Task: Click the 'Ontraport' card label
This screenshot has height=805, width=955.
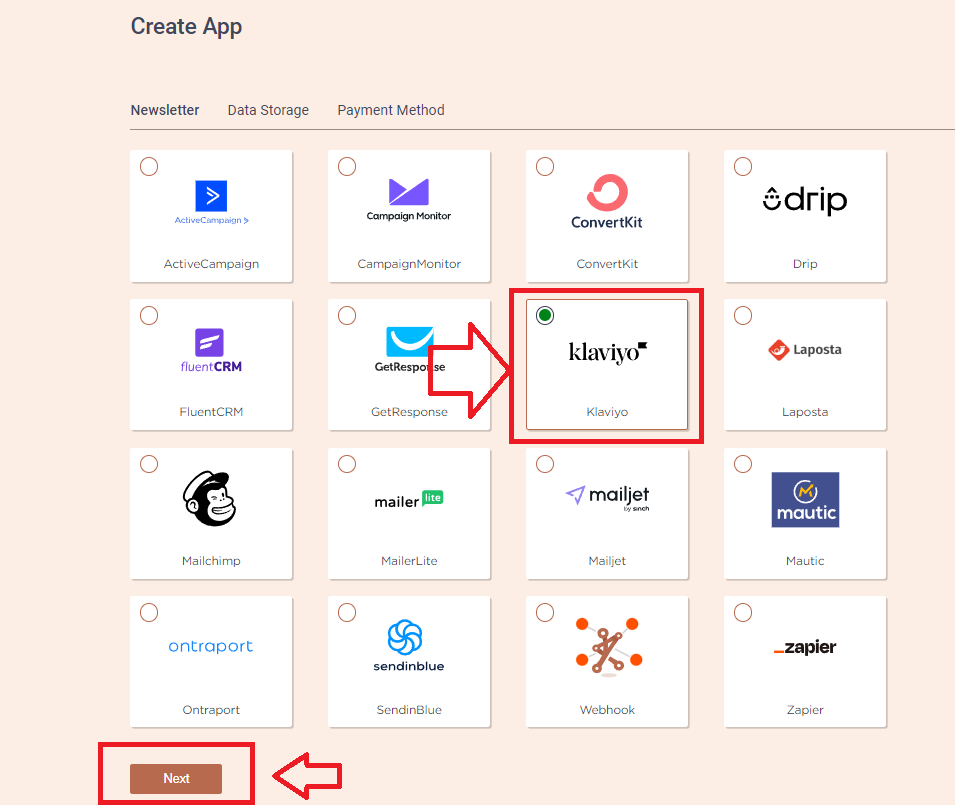Action: tap(211, 710)
